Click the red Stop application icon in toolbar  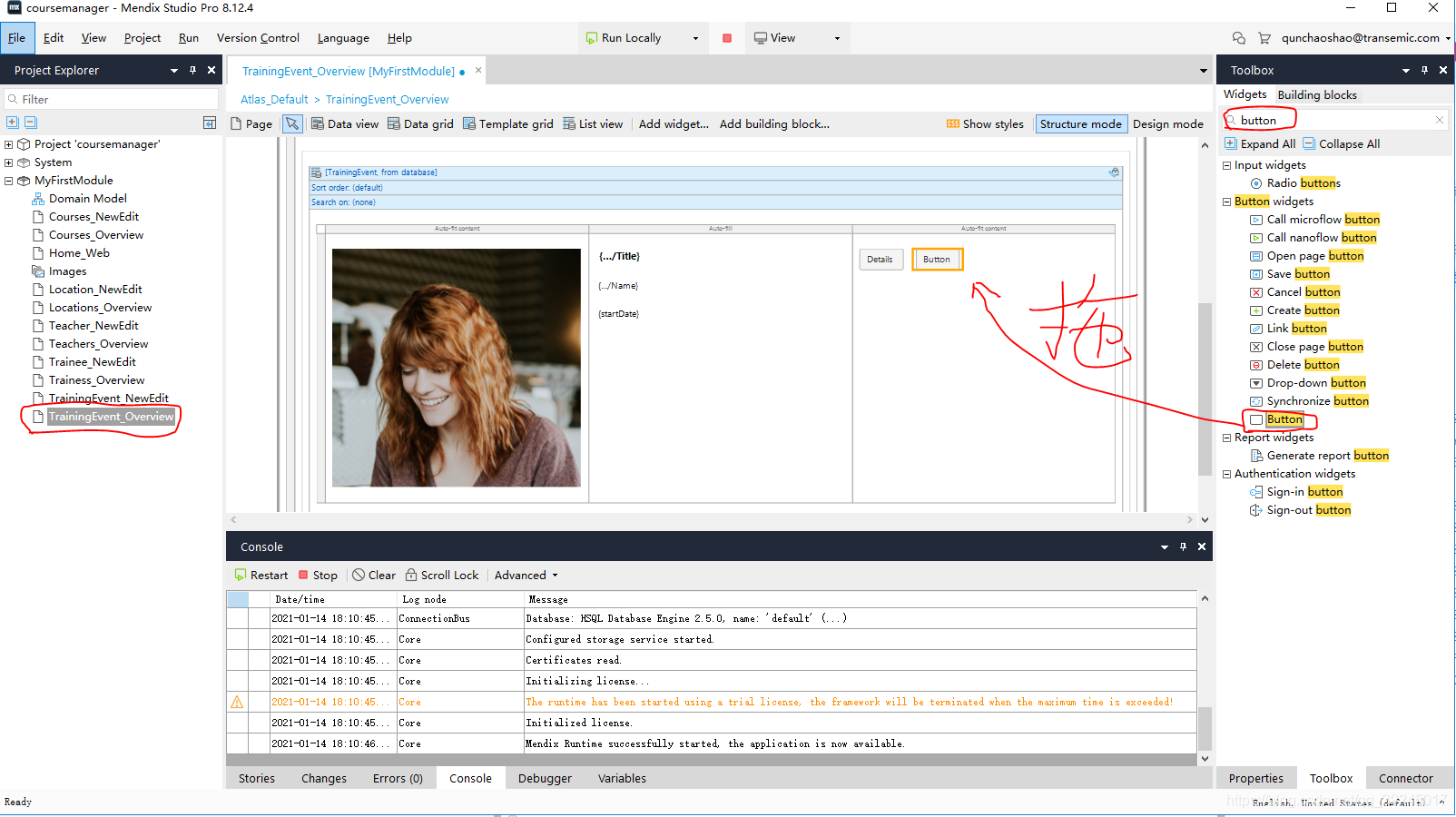pyautogui.click(x=727, y=38)
